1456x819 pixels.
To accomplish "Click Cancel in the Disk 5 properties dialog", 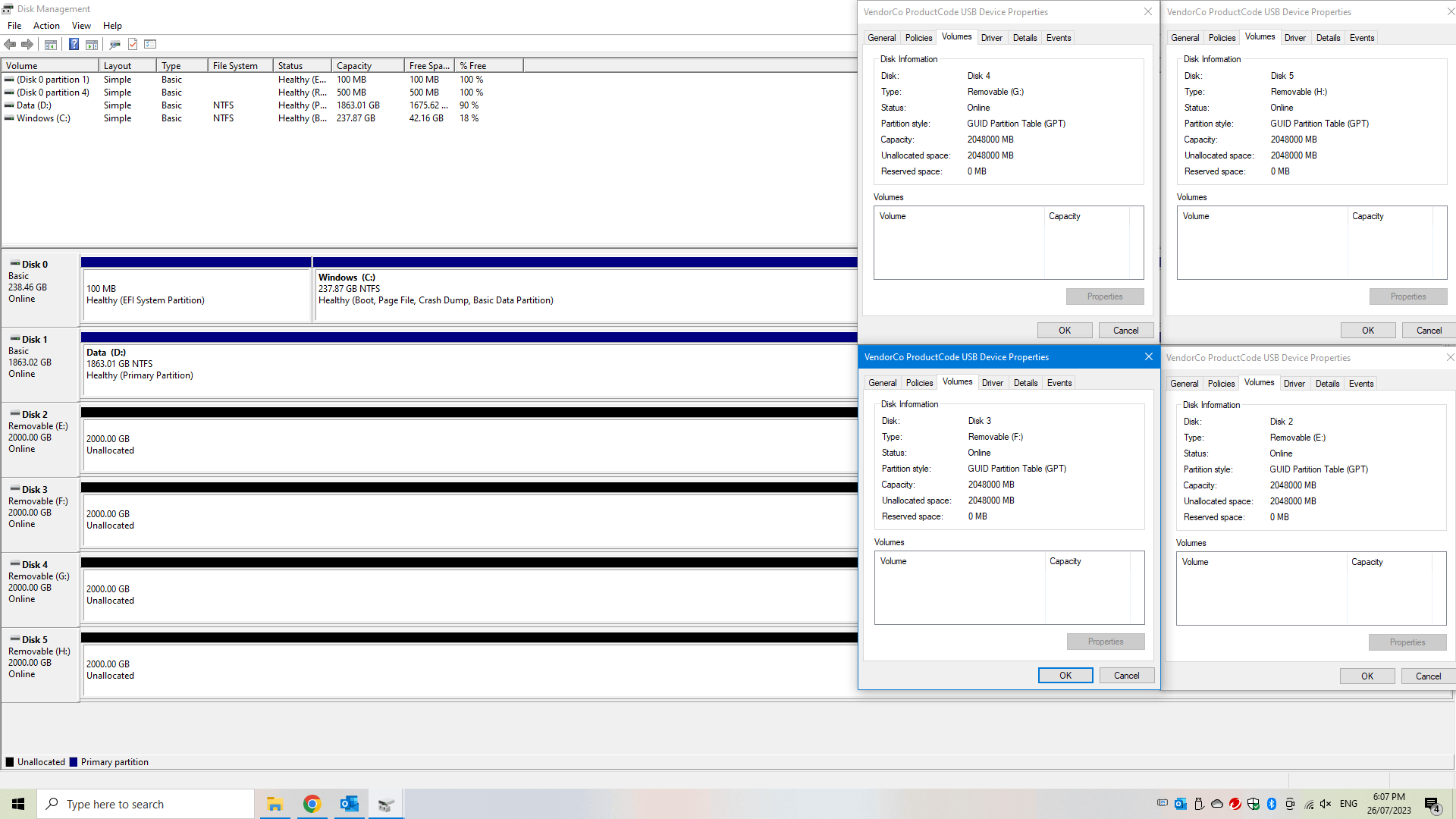I will (1428, 330).
